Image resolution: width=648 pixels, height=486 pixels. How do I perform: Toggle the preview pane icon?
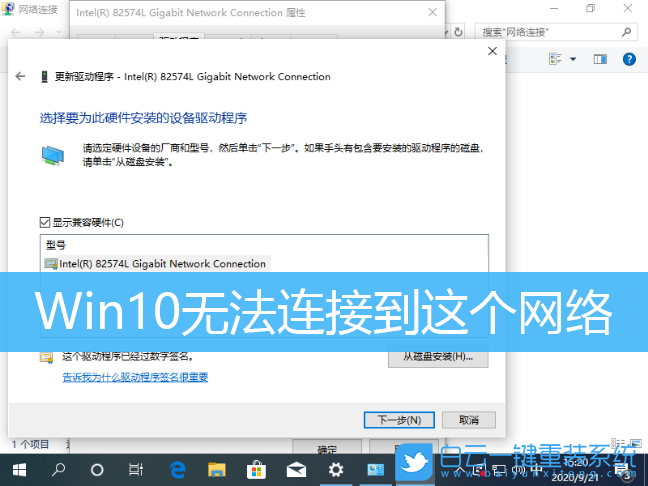click(x=600, y=59)
